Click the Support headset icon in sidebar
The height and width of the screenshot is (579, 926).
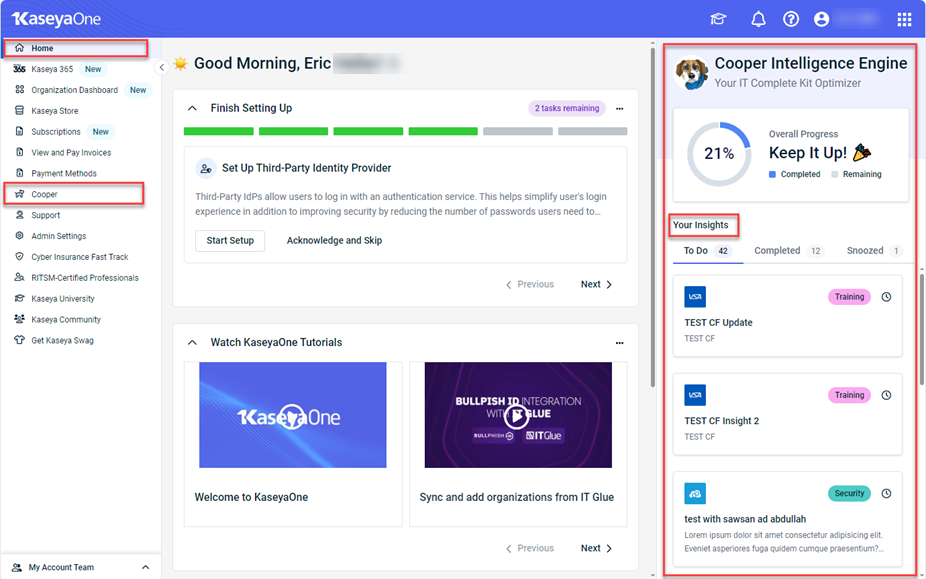point(19,215)
